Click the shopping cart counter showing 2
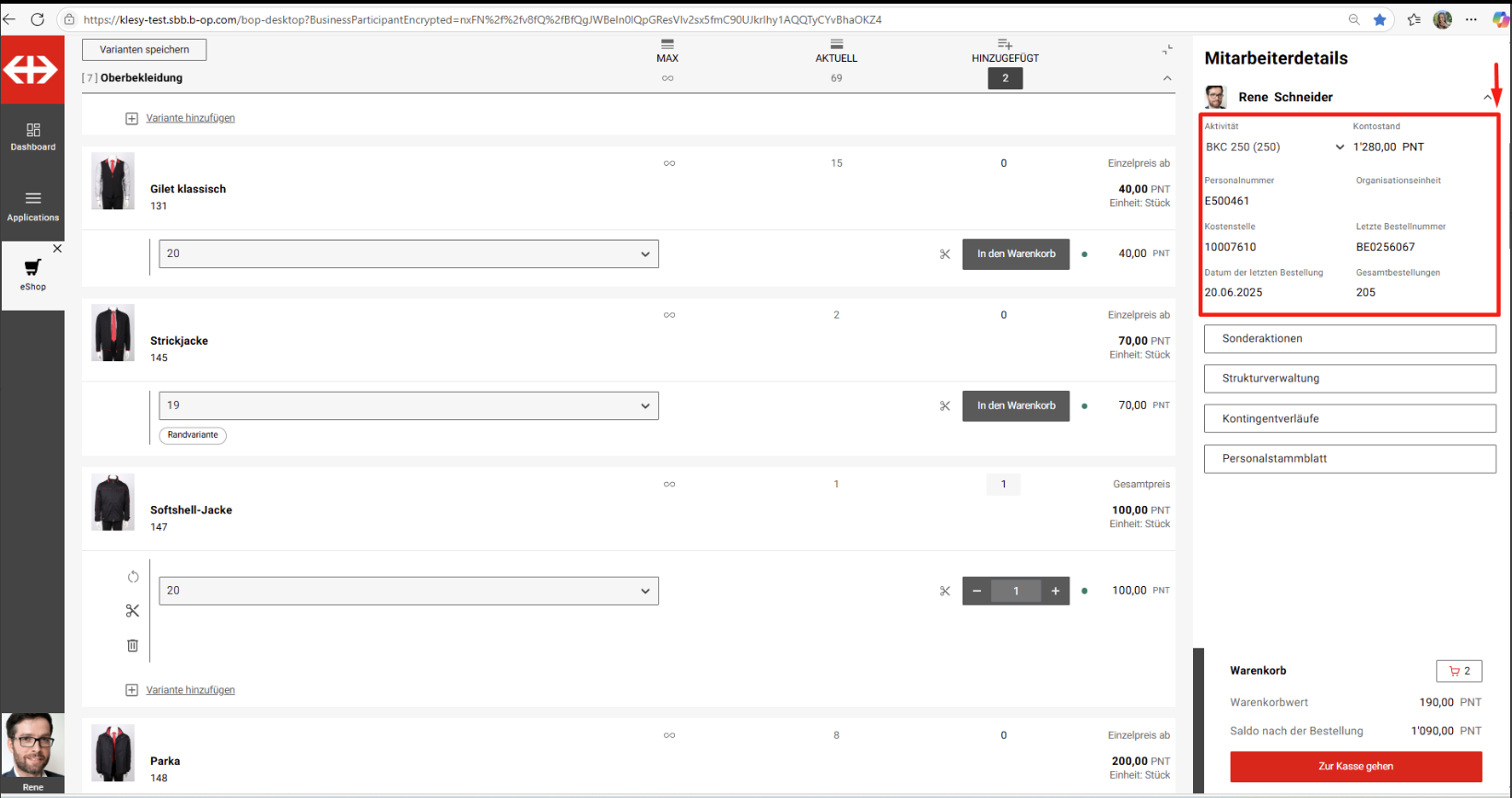 [x=1459, y=671]
